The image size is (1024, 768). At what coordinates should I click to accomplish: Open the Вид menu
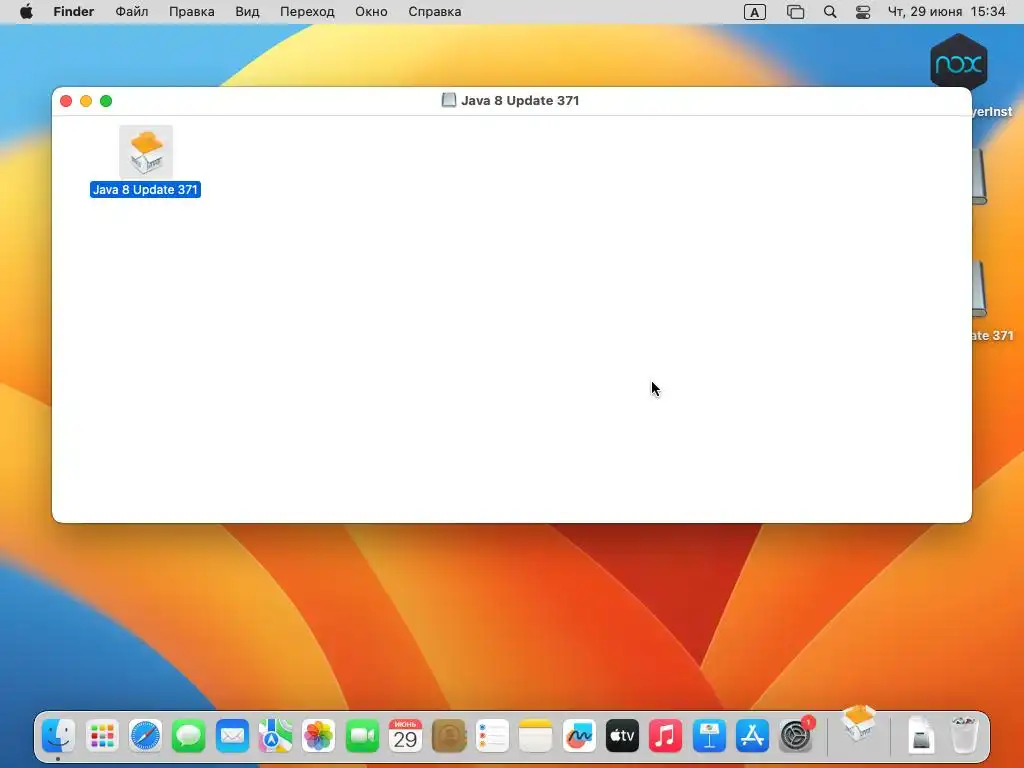pos(247,12)
